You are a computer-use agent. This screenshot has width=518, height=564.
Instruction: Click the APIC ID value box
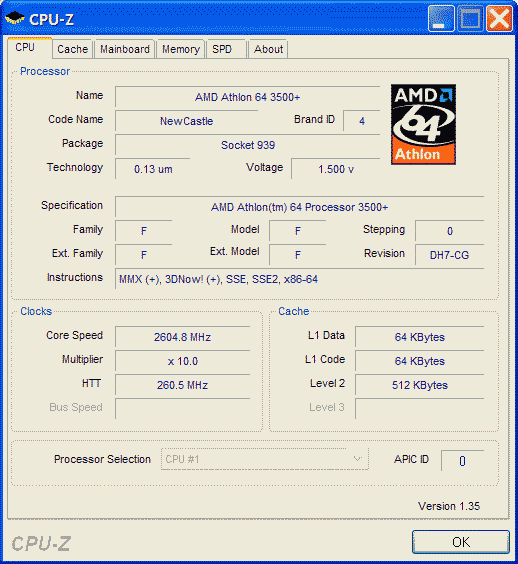coord(462,460)
